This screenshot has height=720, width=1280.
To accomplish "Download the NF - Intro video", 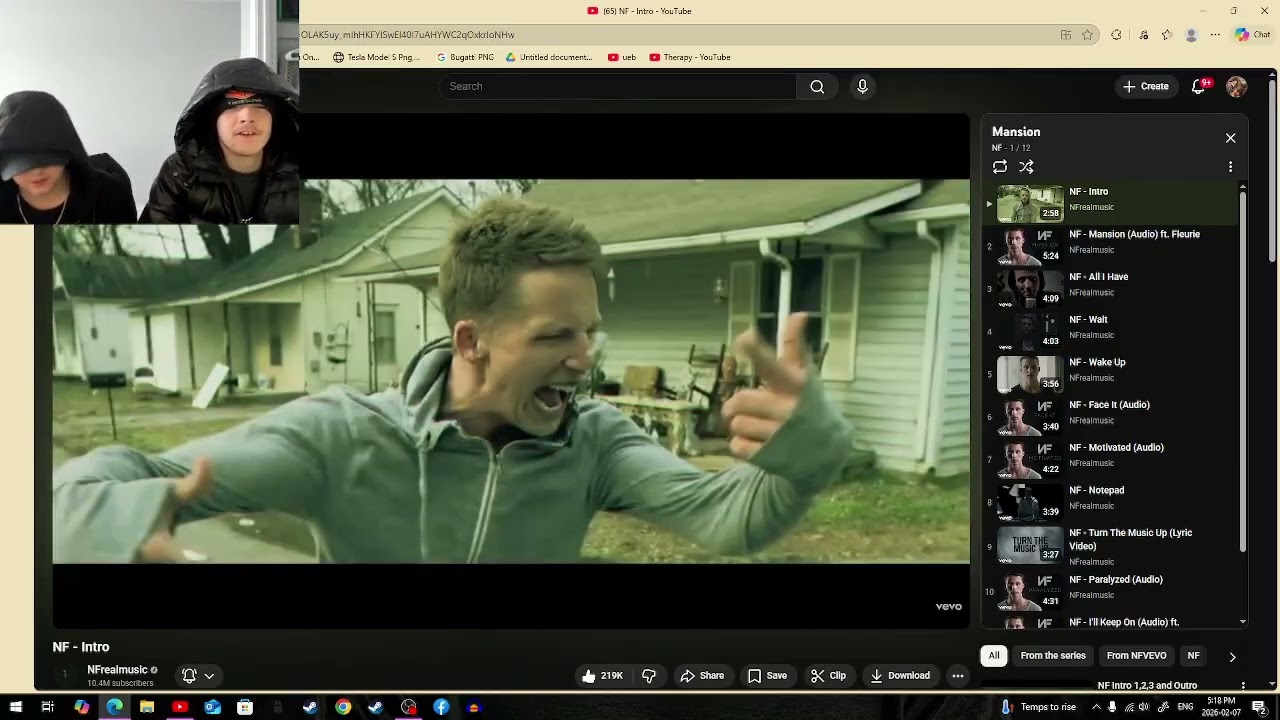I will (900, 676).
